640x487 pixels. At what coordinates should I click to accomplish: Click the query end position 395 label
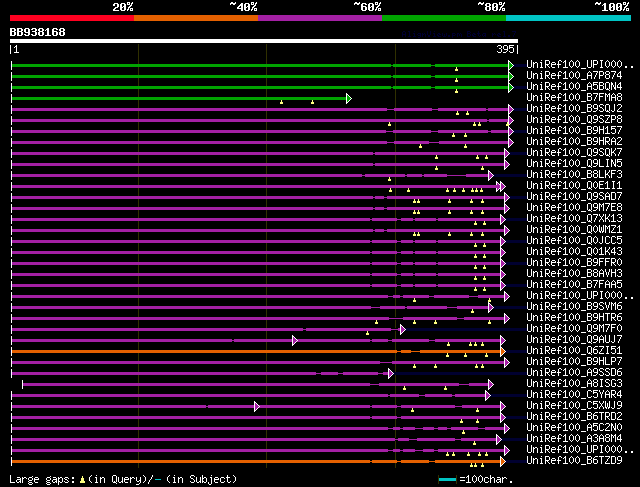tap(505, 49)
